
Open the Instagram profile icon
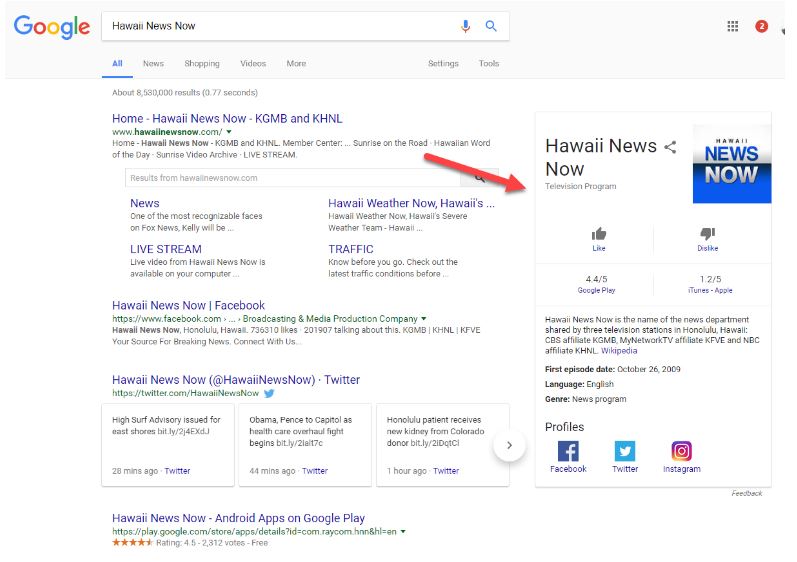682,451
